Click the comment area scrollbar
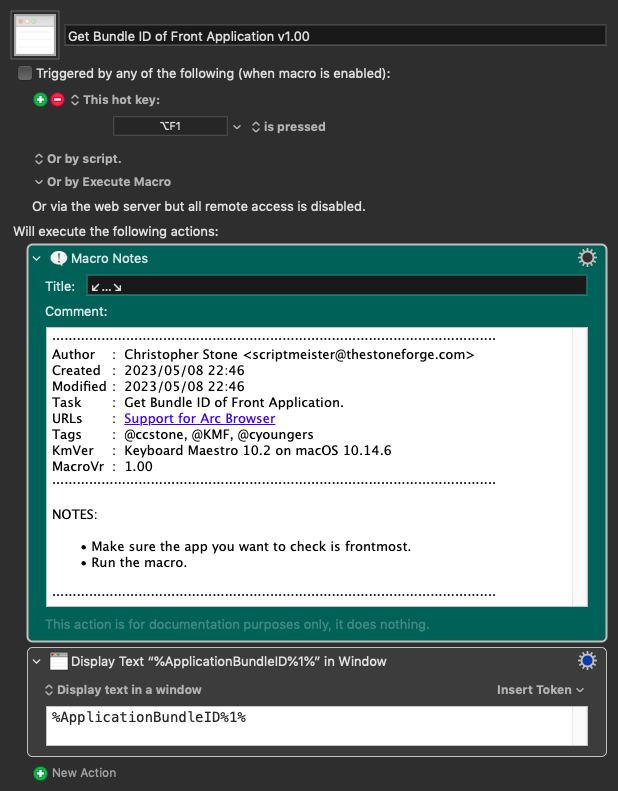The image size is (618, 791). pos(580,467)
